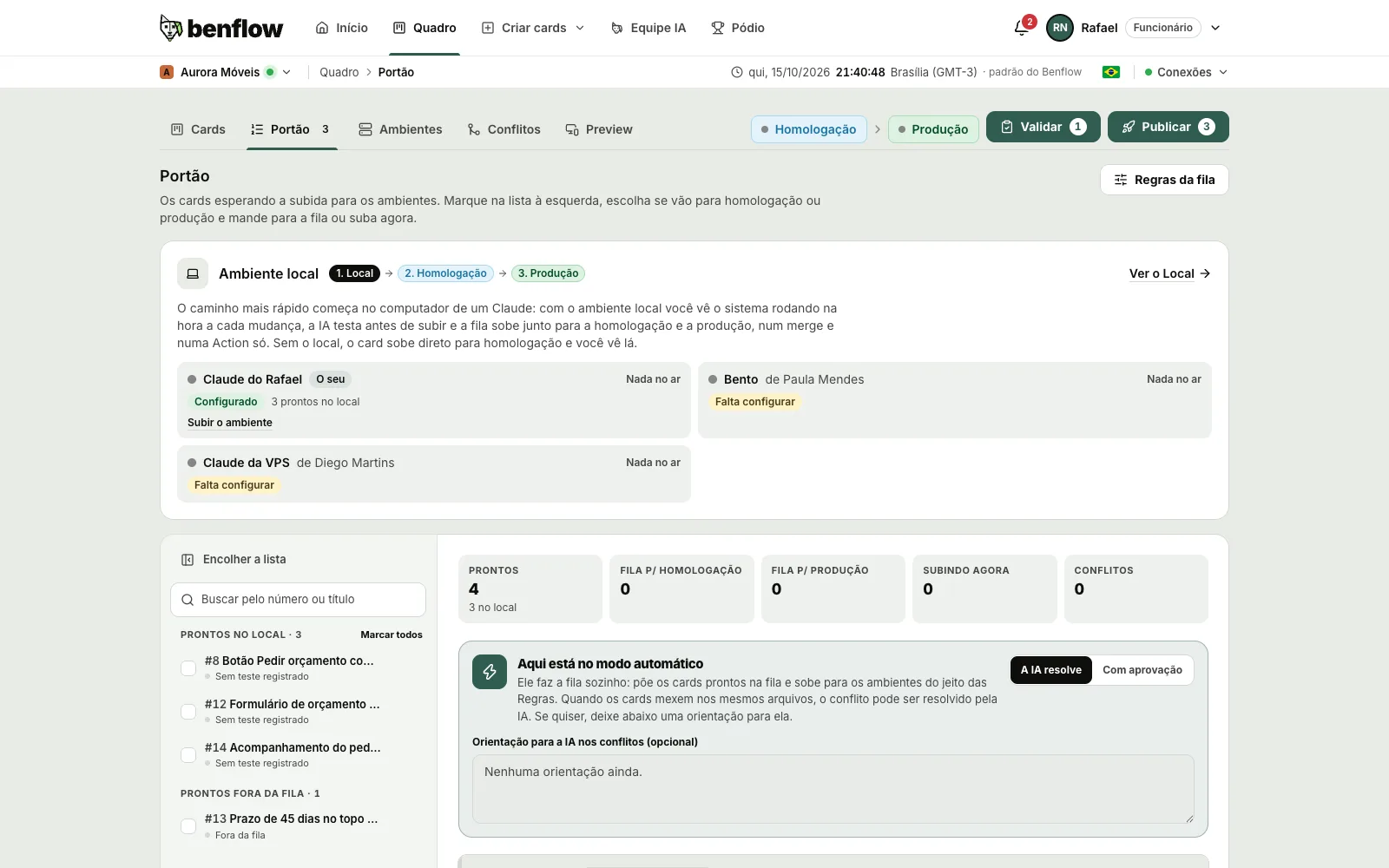This screenshot has height=868, width=1389.
Task: Click the laptop icon beside Ambiente local
Action: click(193, 273)
